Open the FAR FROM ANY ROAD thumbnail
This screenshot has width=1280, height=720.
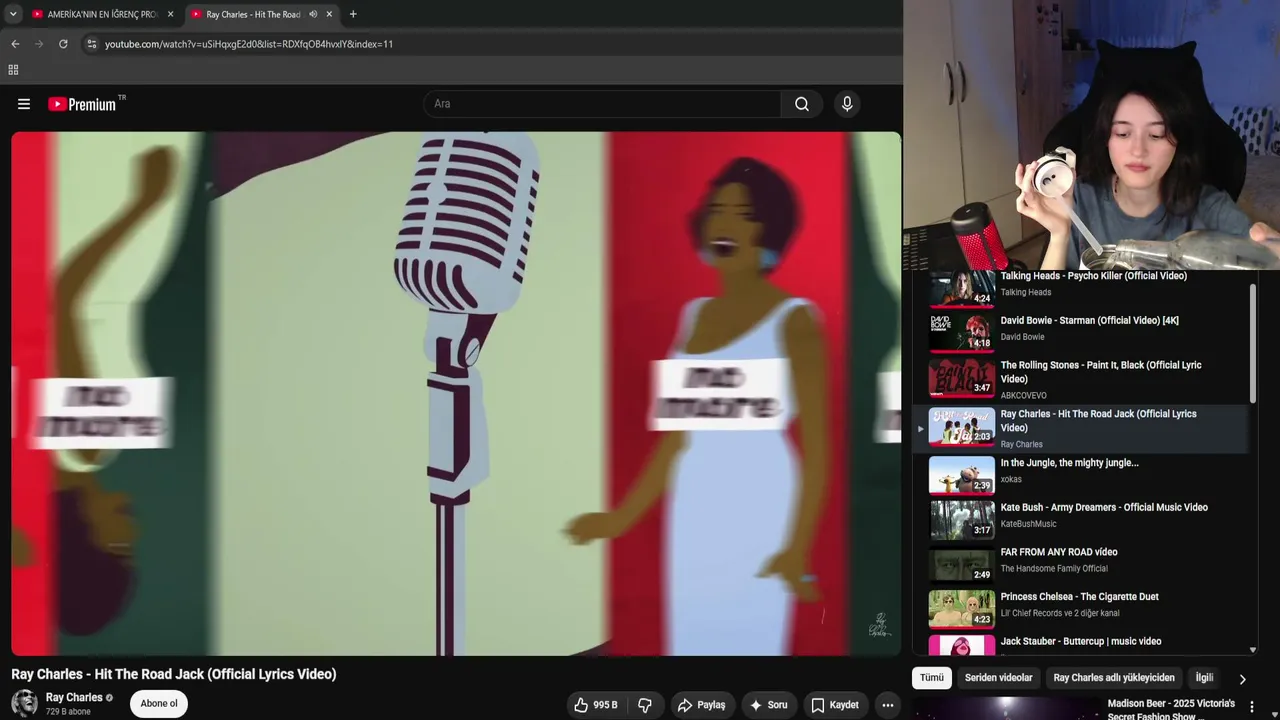(x=962, y=564)
